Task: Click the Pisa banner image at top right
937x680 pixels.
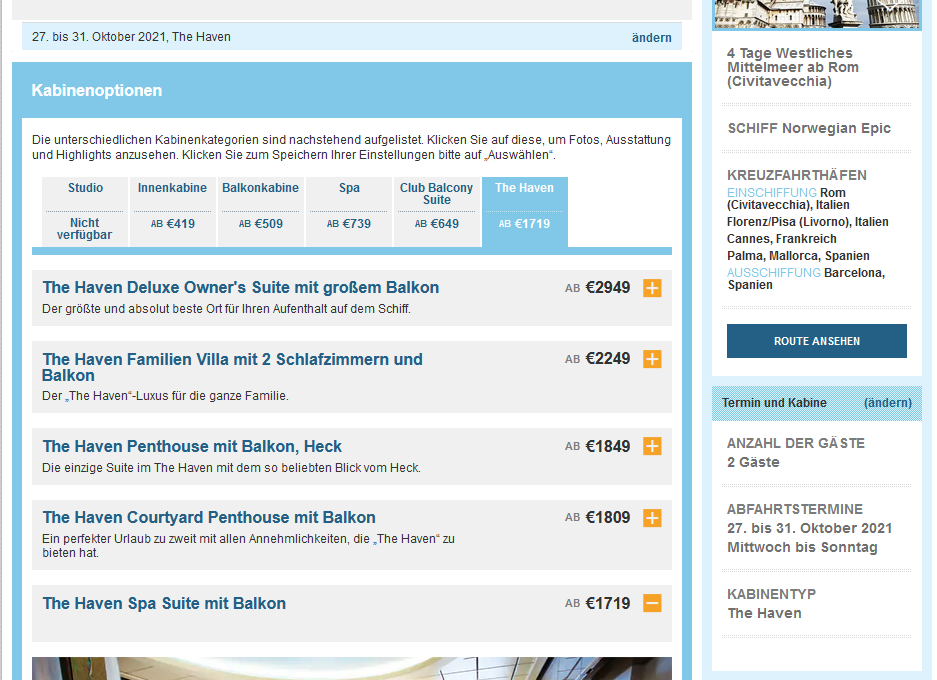Action: (815, 14)
